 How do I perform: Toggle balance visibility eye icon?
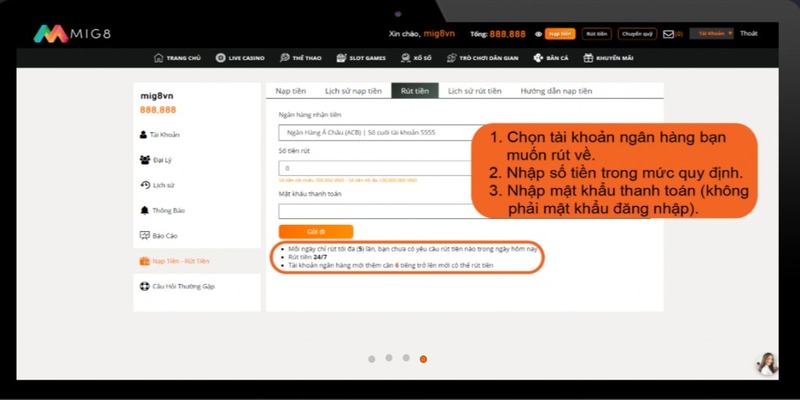click(537, 34)
